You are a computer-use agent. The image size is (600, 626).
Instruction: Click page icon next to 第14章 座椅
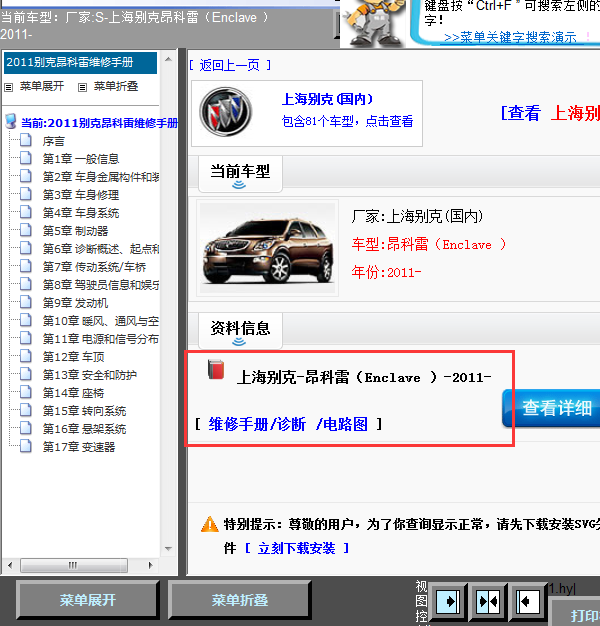coord(26,392)
